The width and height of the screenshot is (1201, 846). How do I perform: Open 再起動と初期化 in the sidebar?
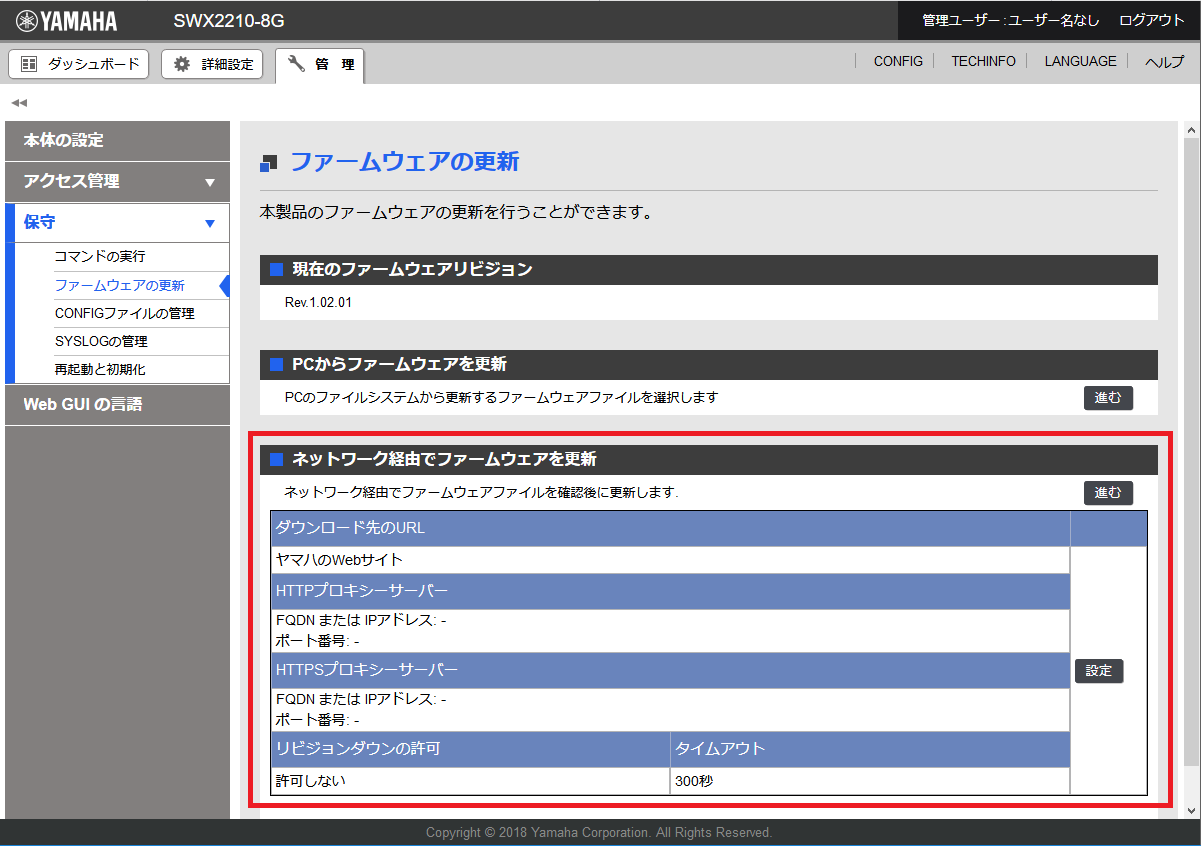pyautogui.click(x=100, y=369)
